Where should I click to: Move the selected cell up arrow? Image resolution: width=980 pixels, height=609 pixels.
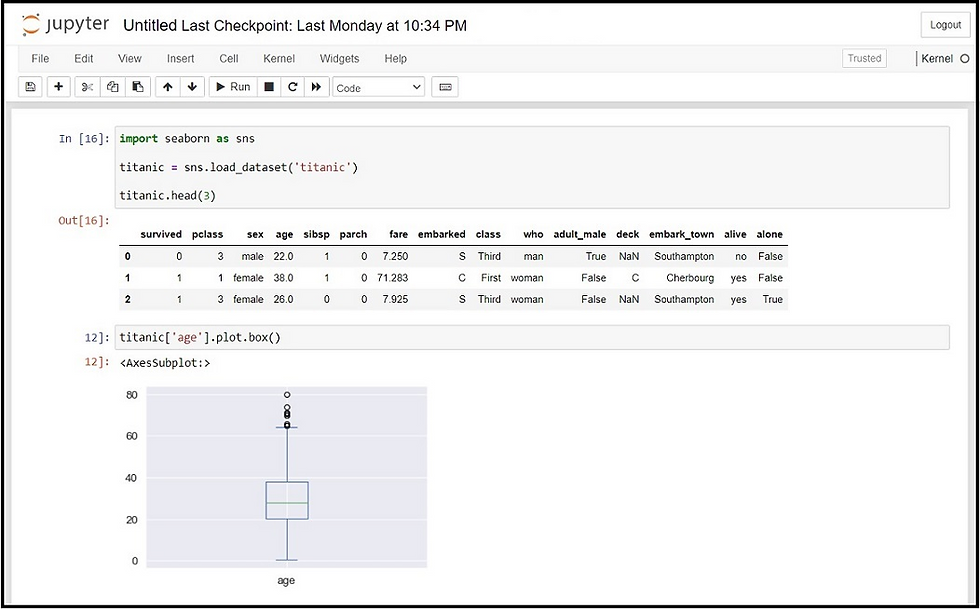pyautogui.click(x=168, y=87)
